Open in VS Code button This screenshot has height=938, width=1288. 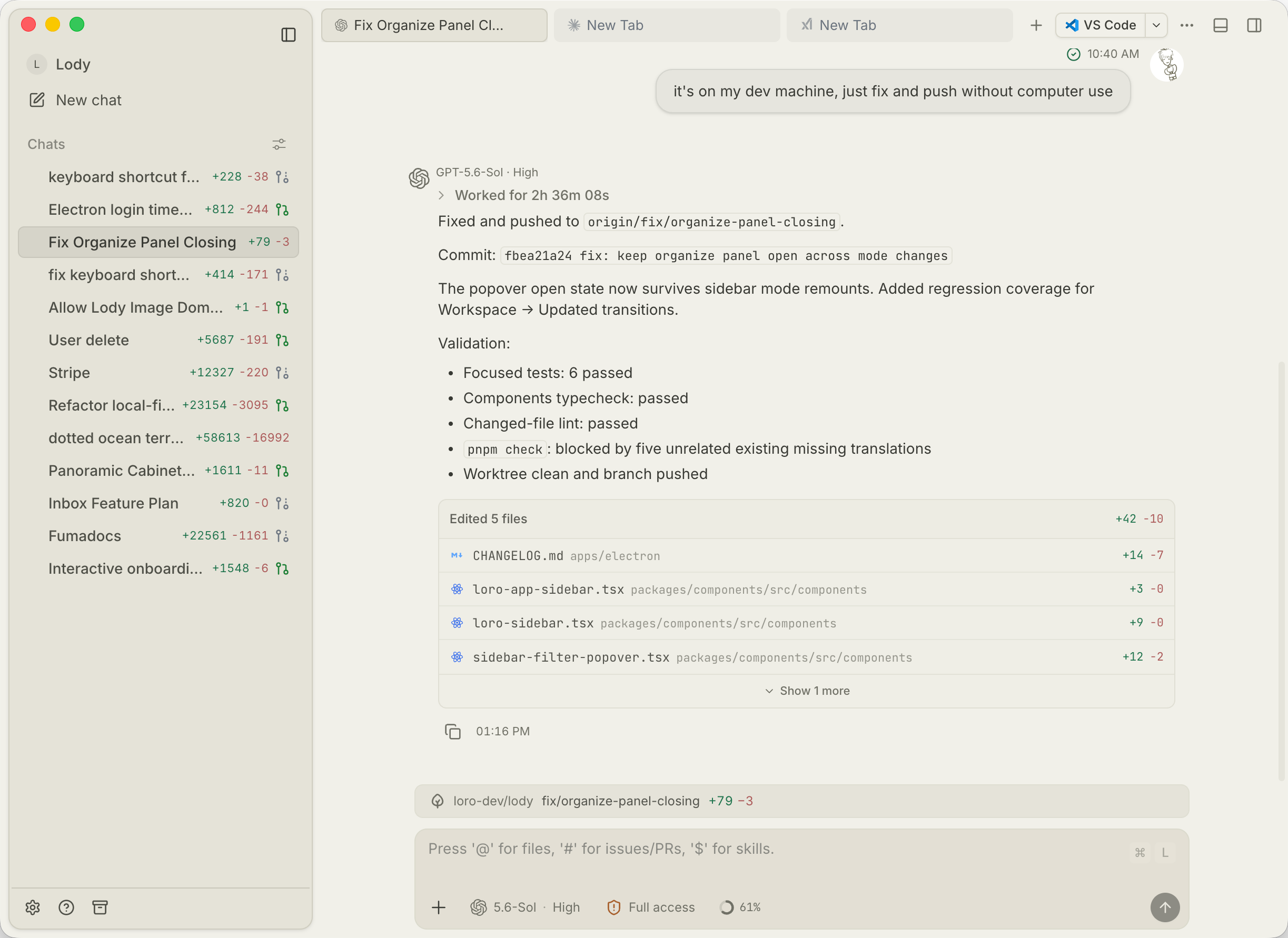[x=1101, y=25]
